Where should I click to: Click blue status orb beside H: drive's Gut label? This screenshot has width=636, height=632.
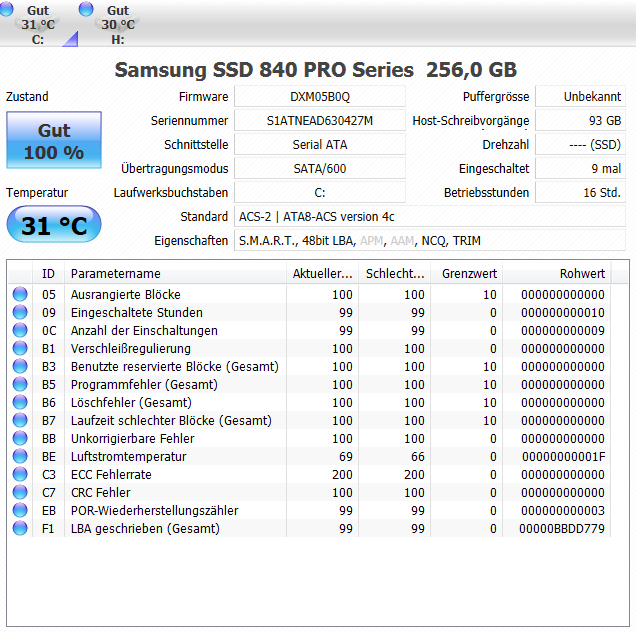pos(86,9)
